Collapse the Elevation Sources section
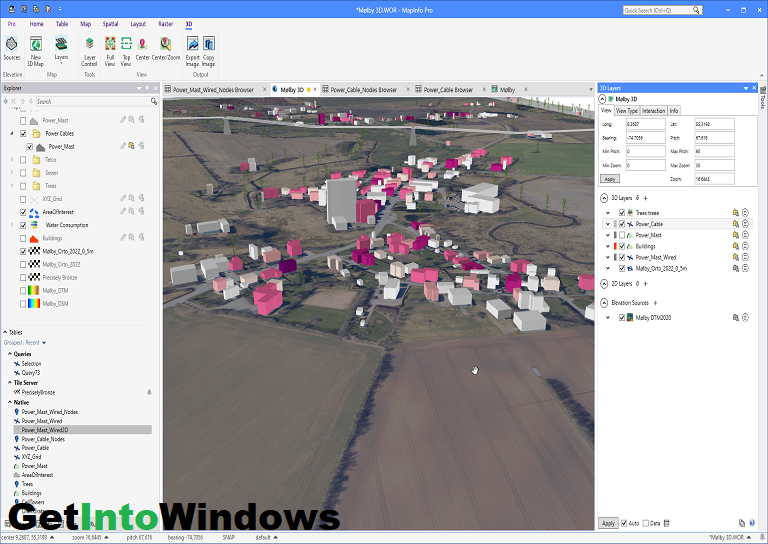 (x=604, y=303)
